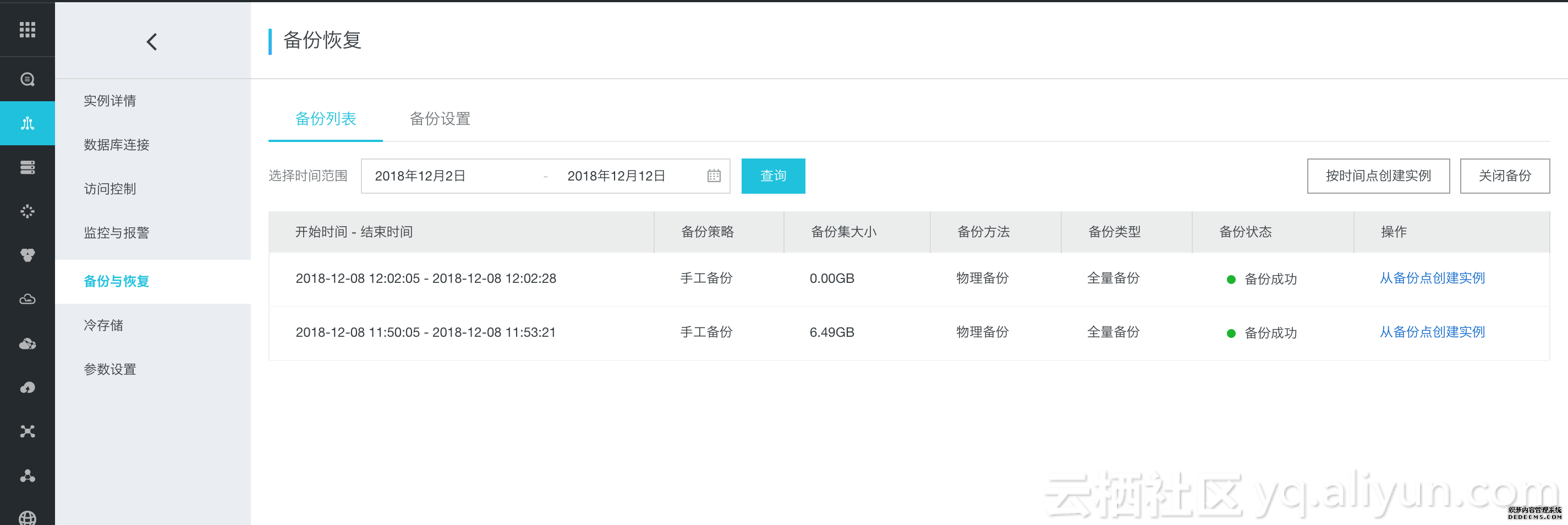Click end date field 2018年12月12日
The width and height of the screenshot is (1568, 525).
(x=616, y=176)
